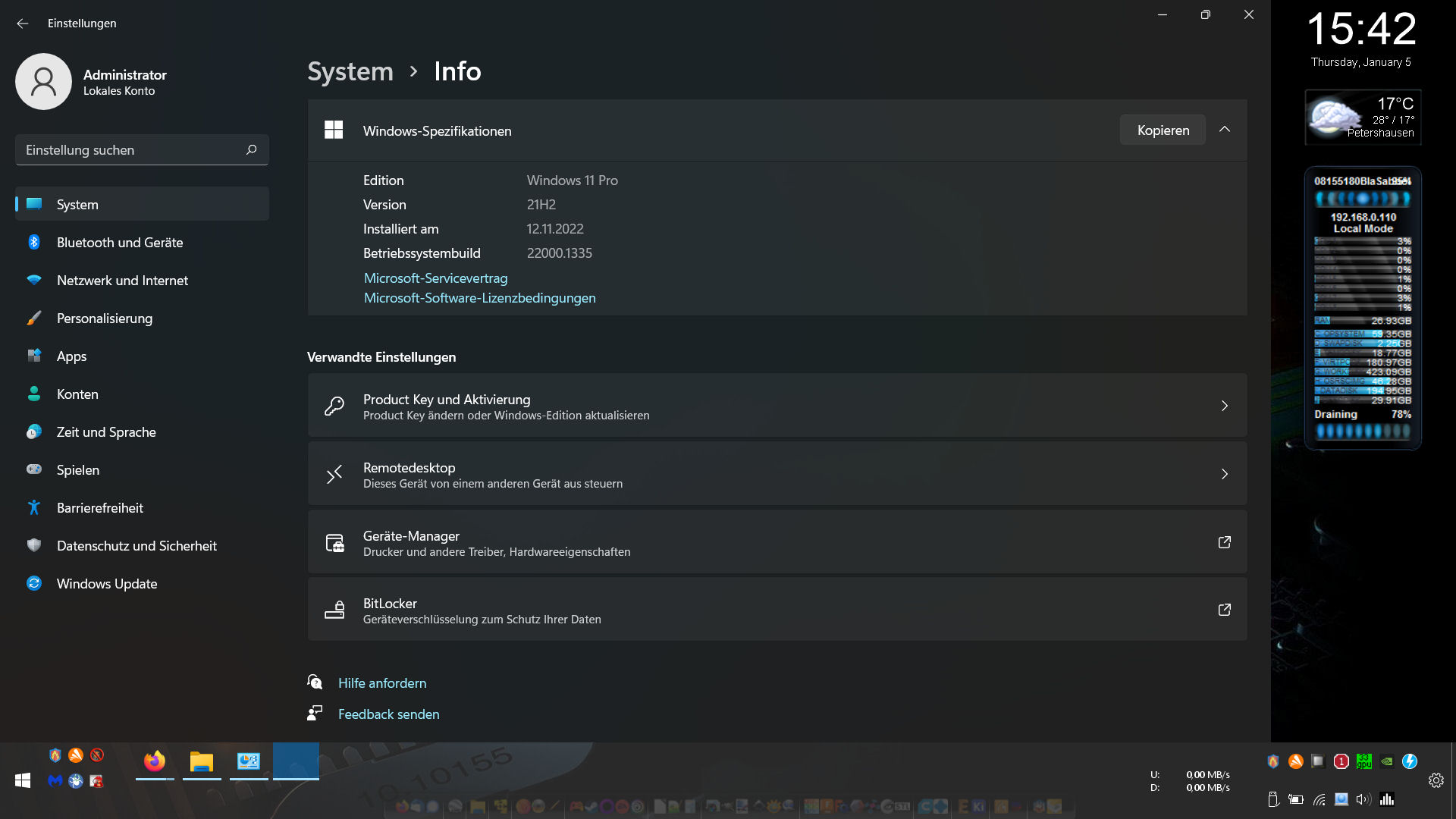Open Bluetooth und Geräte settings

pyautogui.click(x=142, y=242)
